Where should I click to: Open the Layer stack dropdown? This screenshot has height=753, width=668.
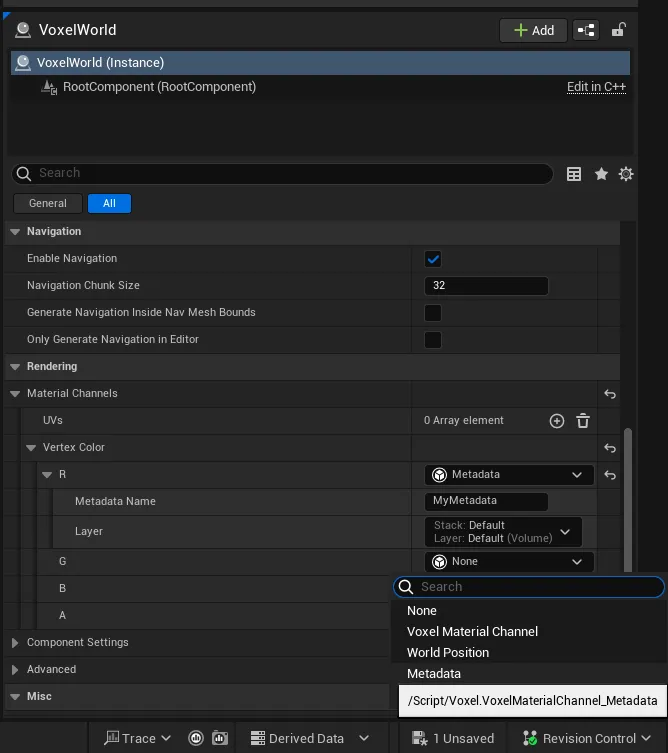coord(503,531)
